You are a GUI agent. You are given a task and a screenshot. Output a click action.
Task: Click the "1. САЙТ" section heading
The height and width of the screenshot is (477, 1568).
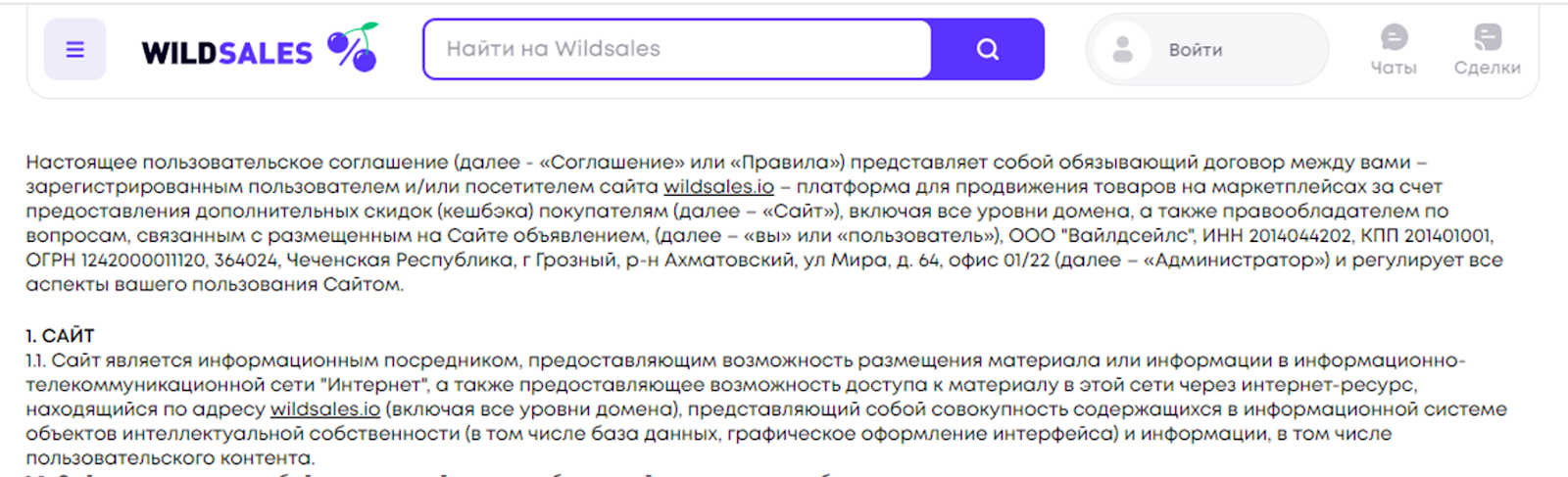(x=60, y=336)
